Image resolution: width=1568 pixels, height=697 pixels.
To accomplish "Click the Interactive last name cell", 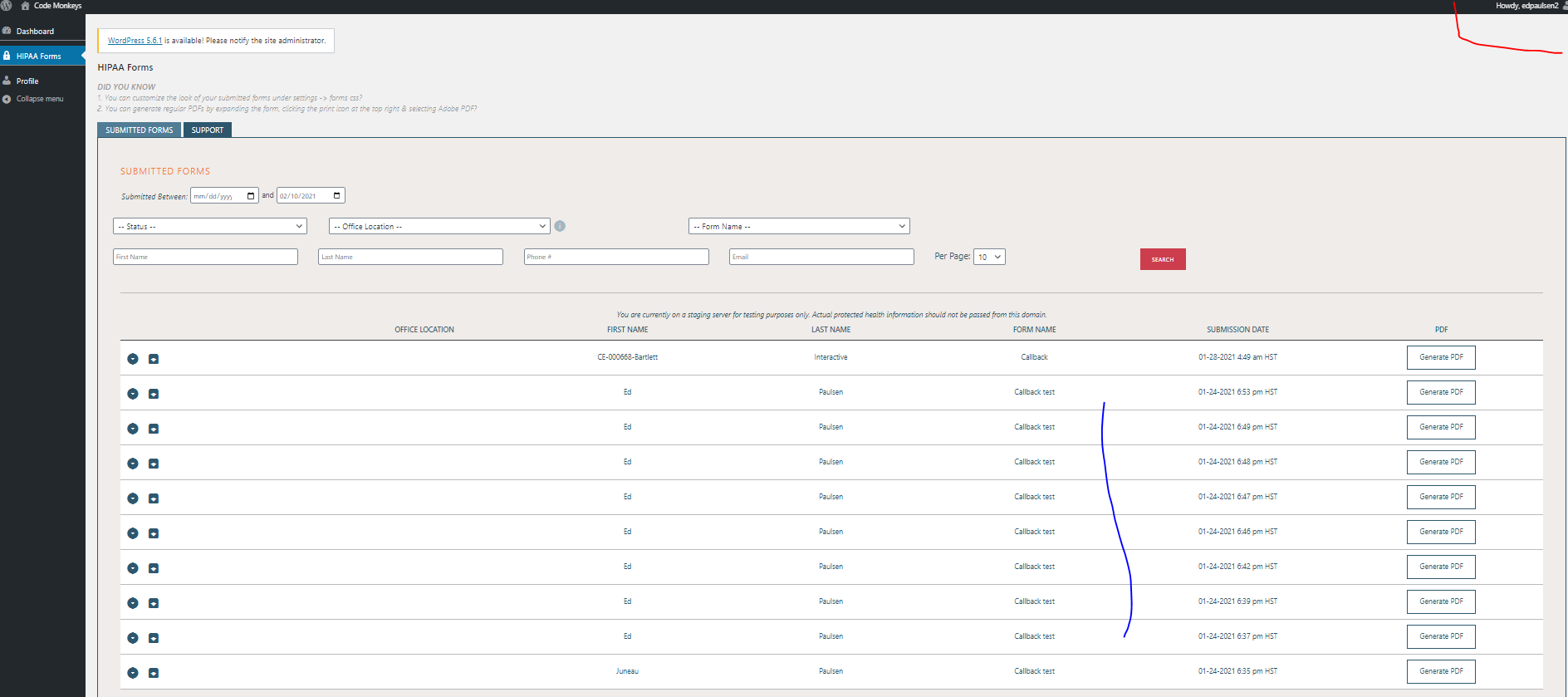I will click(831, 357).
